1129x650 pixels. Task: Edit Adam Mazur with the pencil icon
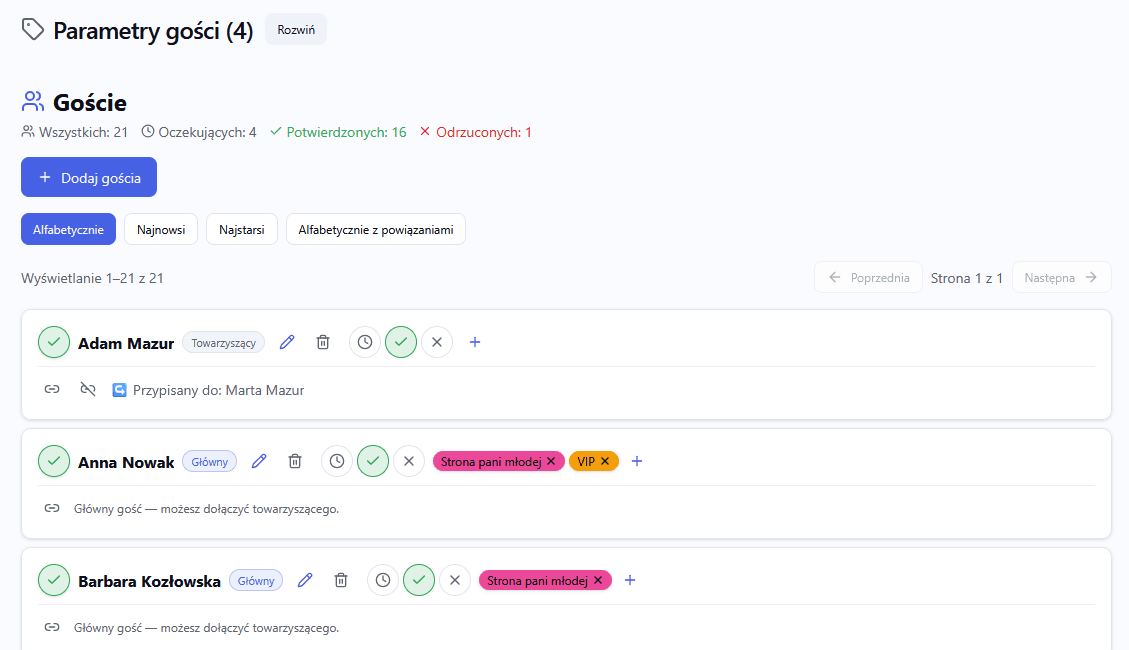tap(287, 342)
